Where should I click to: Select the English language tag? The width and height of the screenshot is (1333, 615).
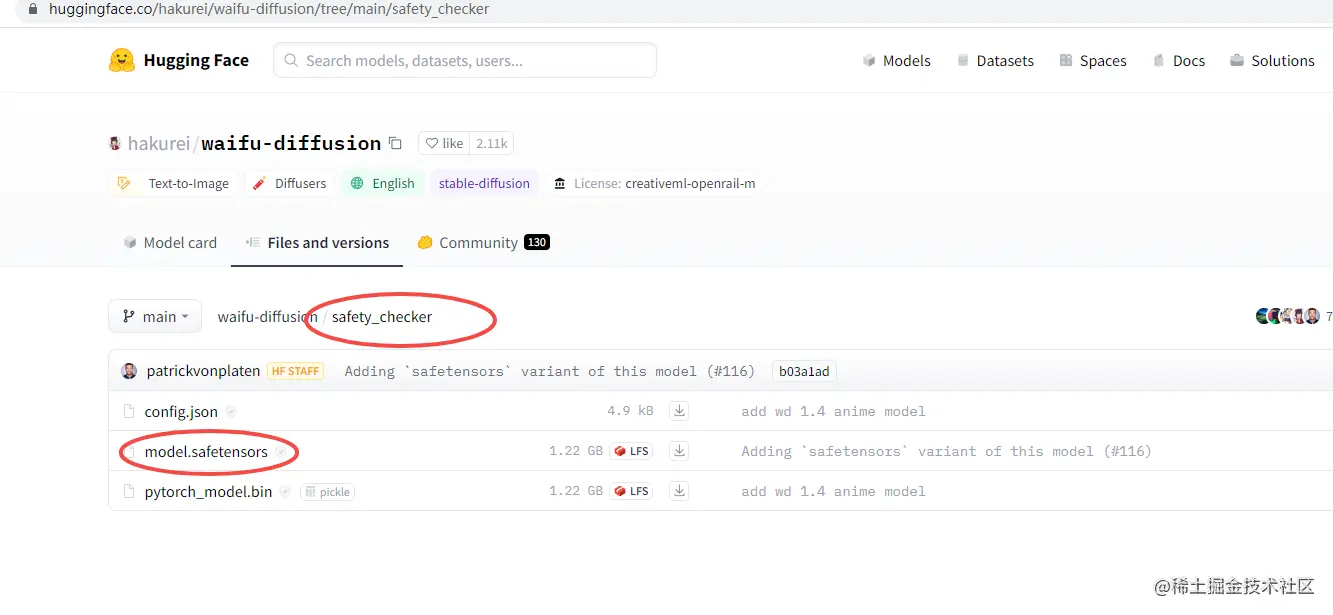pyautogui.click(x=382, y=183)
